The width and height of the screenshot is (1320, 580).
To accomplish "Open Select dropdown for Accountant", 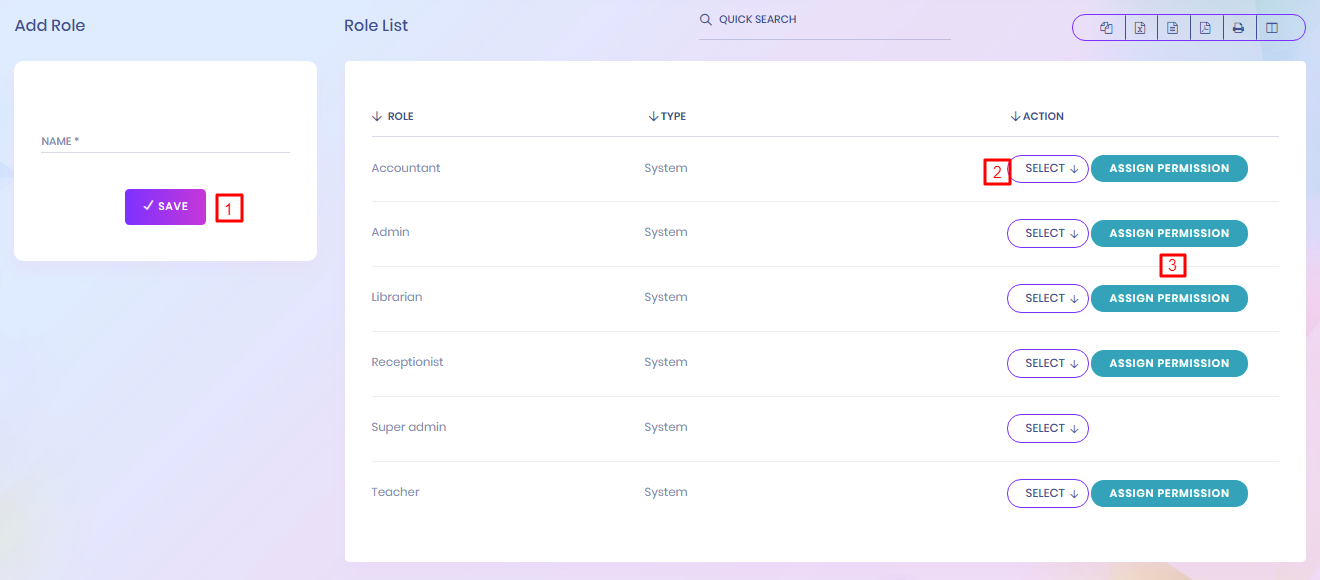I will (x=1049, y=169).
